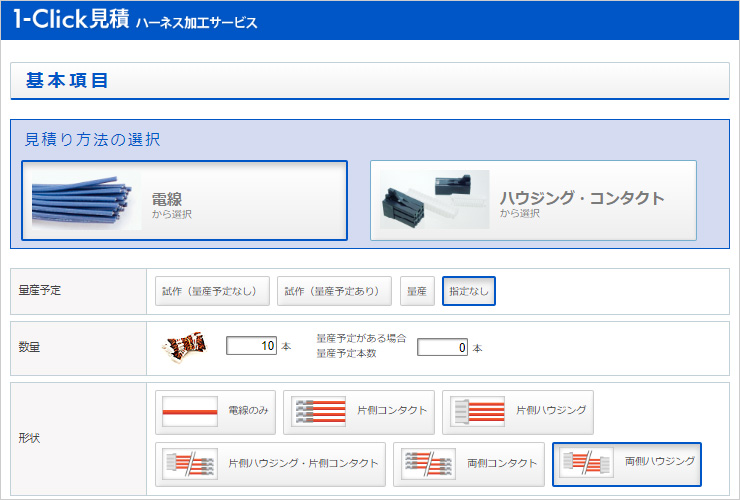Click the 片側コンタクト shape icon
740x500 pixels.
coord(318,411)
